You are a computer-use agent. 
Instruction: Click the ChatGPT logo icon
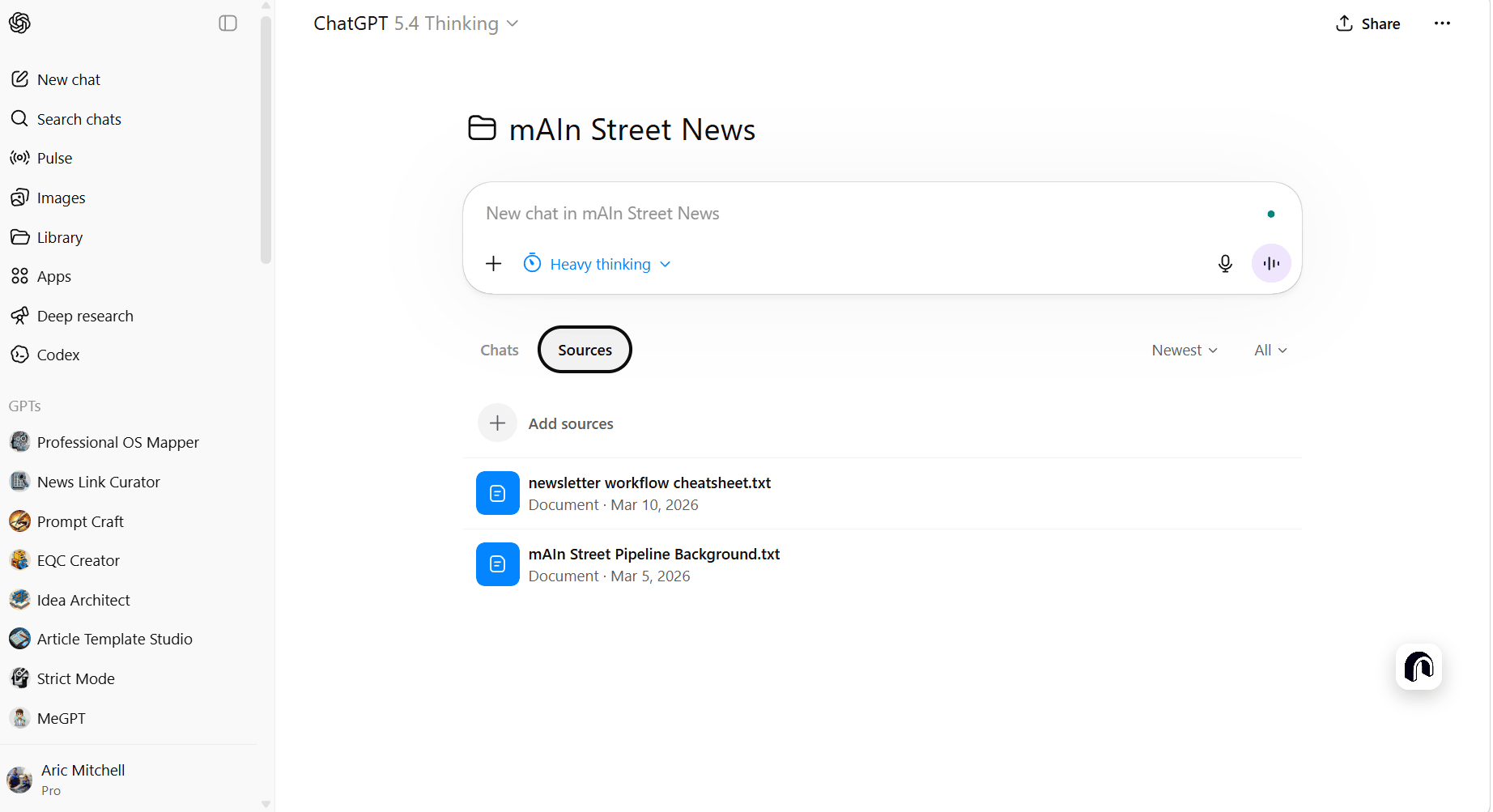(x=20, y=23)
